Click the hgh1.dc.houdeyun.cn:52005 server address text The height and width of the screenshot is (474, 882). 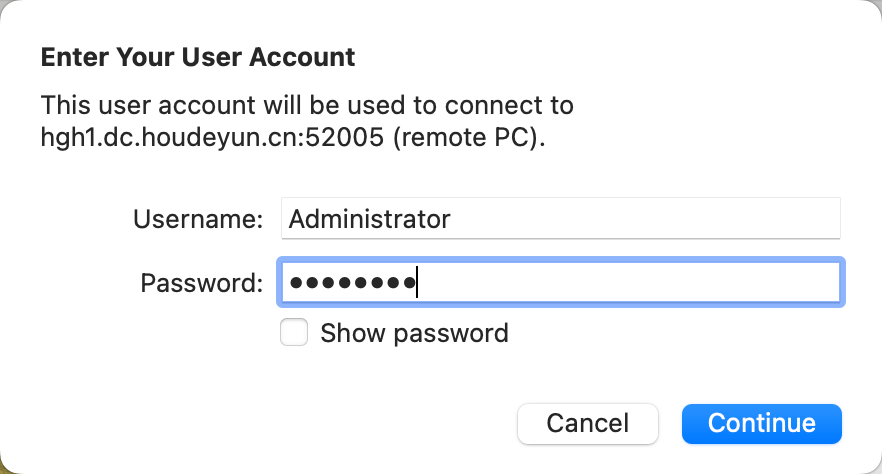coord(212,138)
